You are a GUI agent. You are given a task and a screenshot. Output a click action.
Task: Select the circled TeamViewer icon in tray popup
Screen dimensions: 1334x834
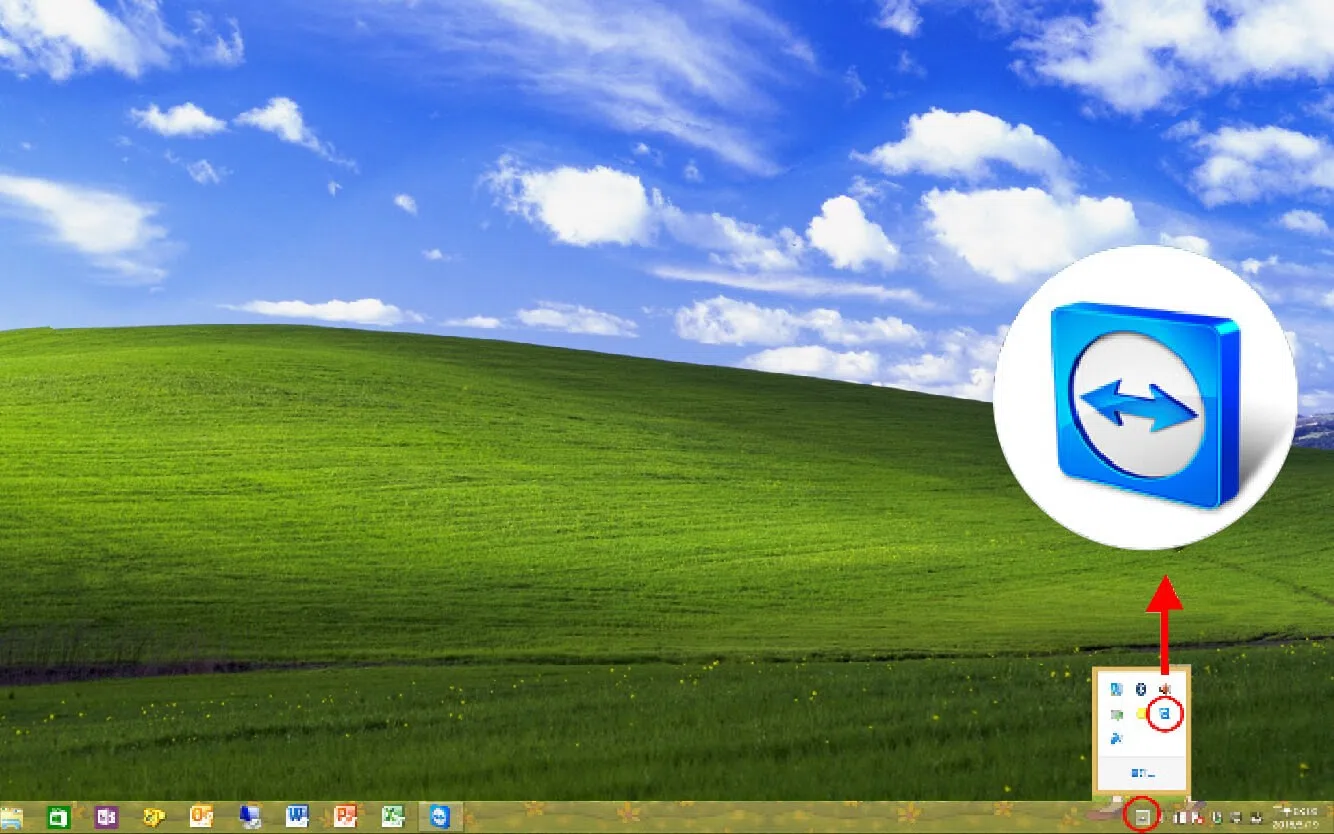(1166, 714)
